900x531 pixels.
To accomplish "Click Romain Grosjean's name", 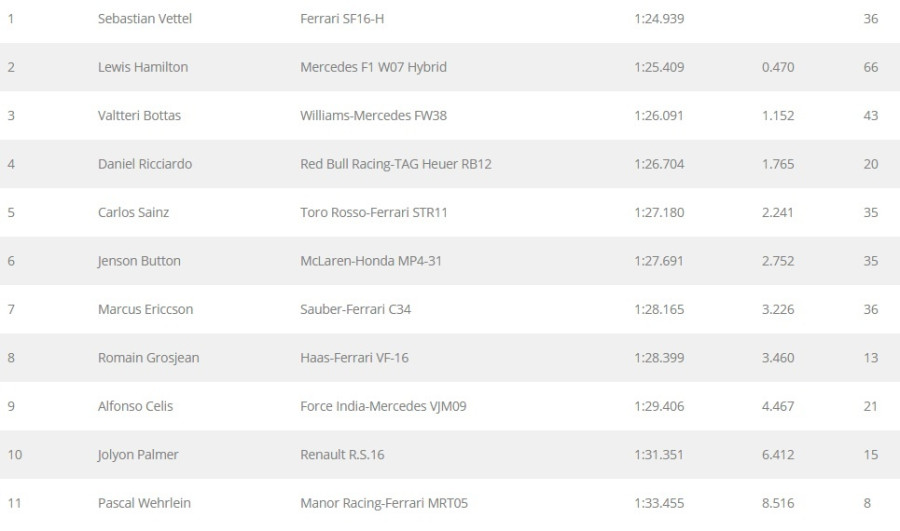I will (x=148, y=358).
